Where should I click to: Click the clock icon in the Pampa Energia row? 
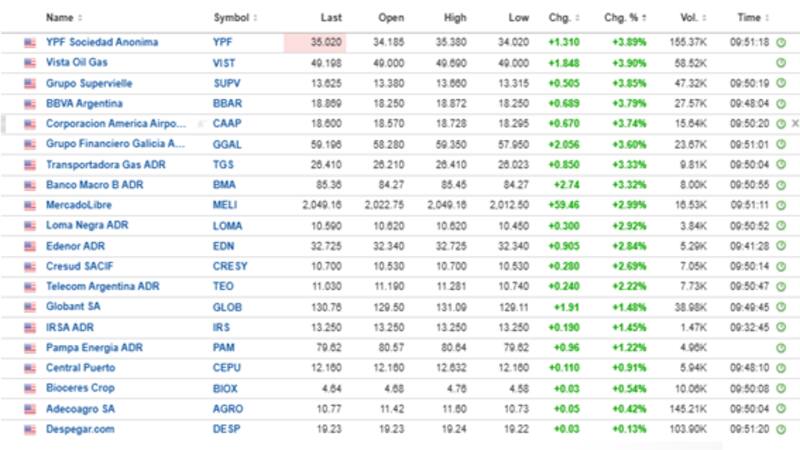click(781, 348)
